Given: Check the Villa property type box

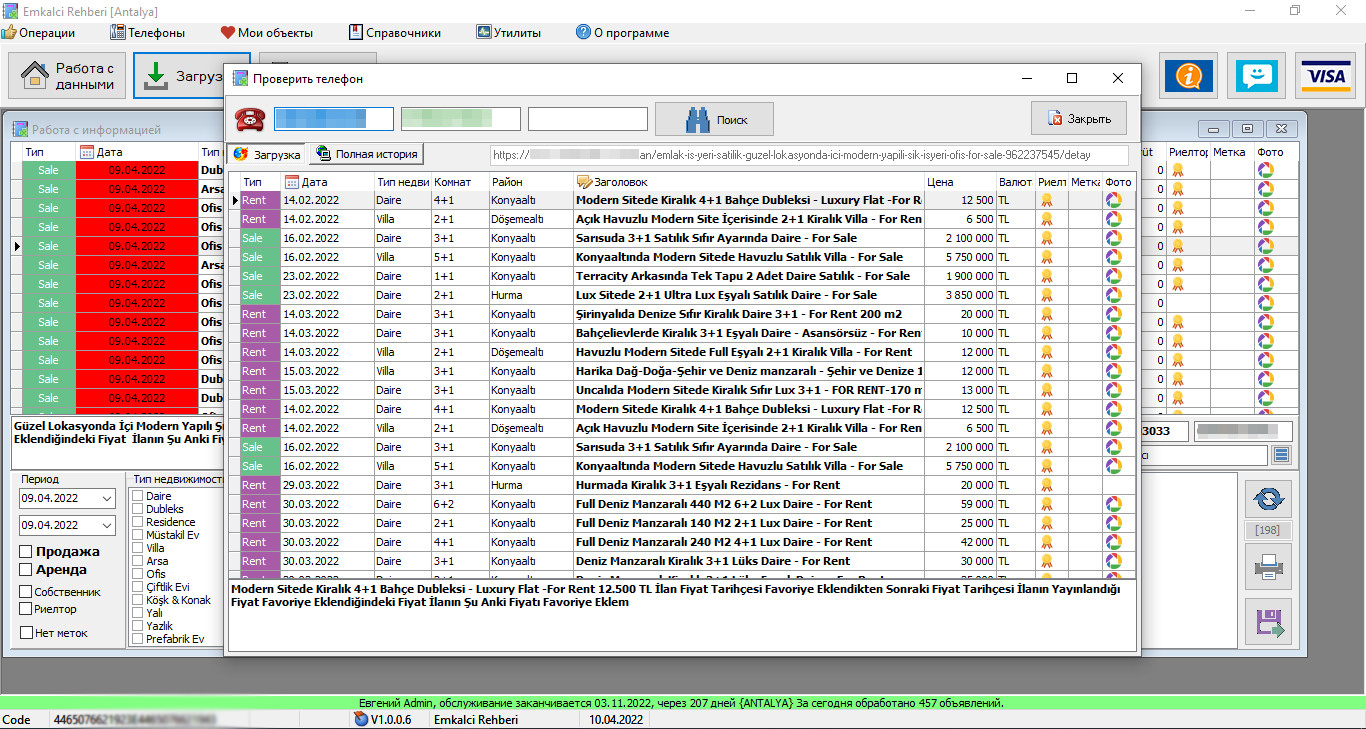Looking at the screenshot, I should point(138,549).
